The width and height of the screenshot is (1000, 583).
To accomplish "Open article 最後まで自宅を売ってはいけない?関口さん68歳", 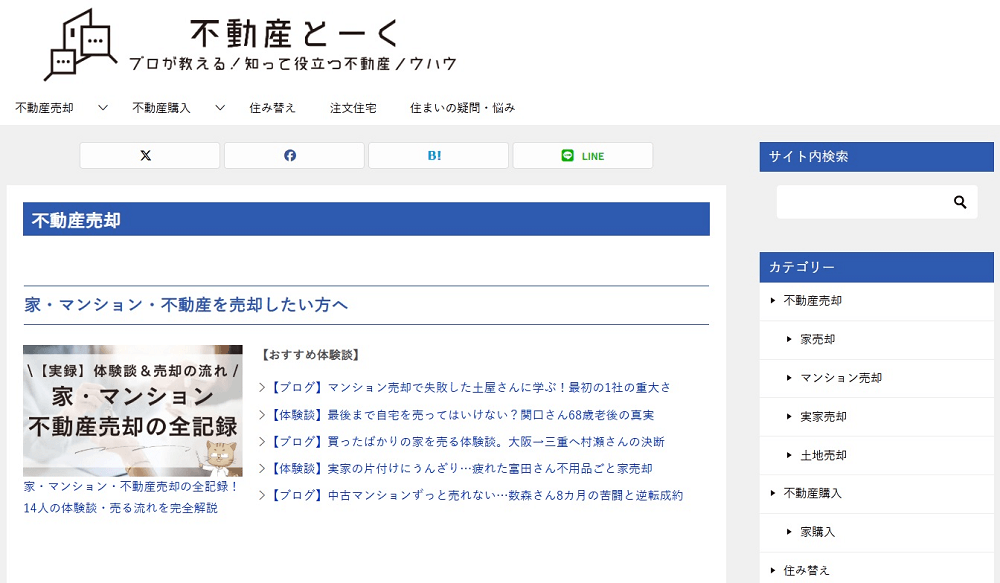I will [x=462, y=415].
